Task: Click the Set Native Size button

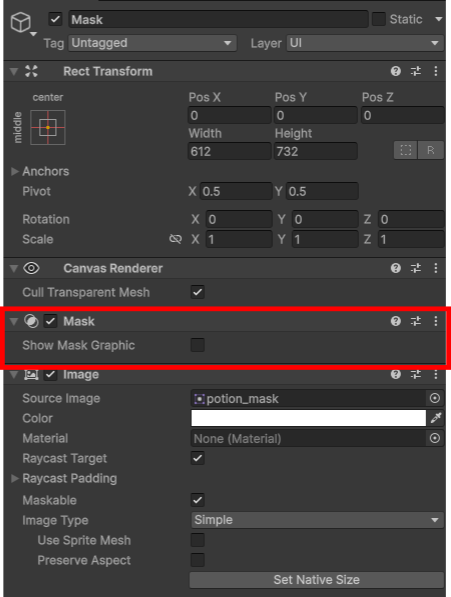Action: tap(317, 580)
